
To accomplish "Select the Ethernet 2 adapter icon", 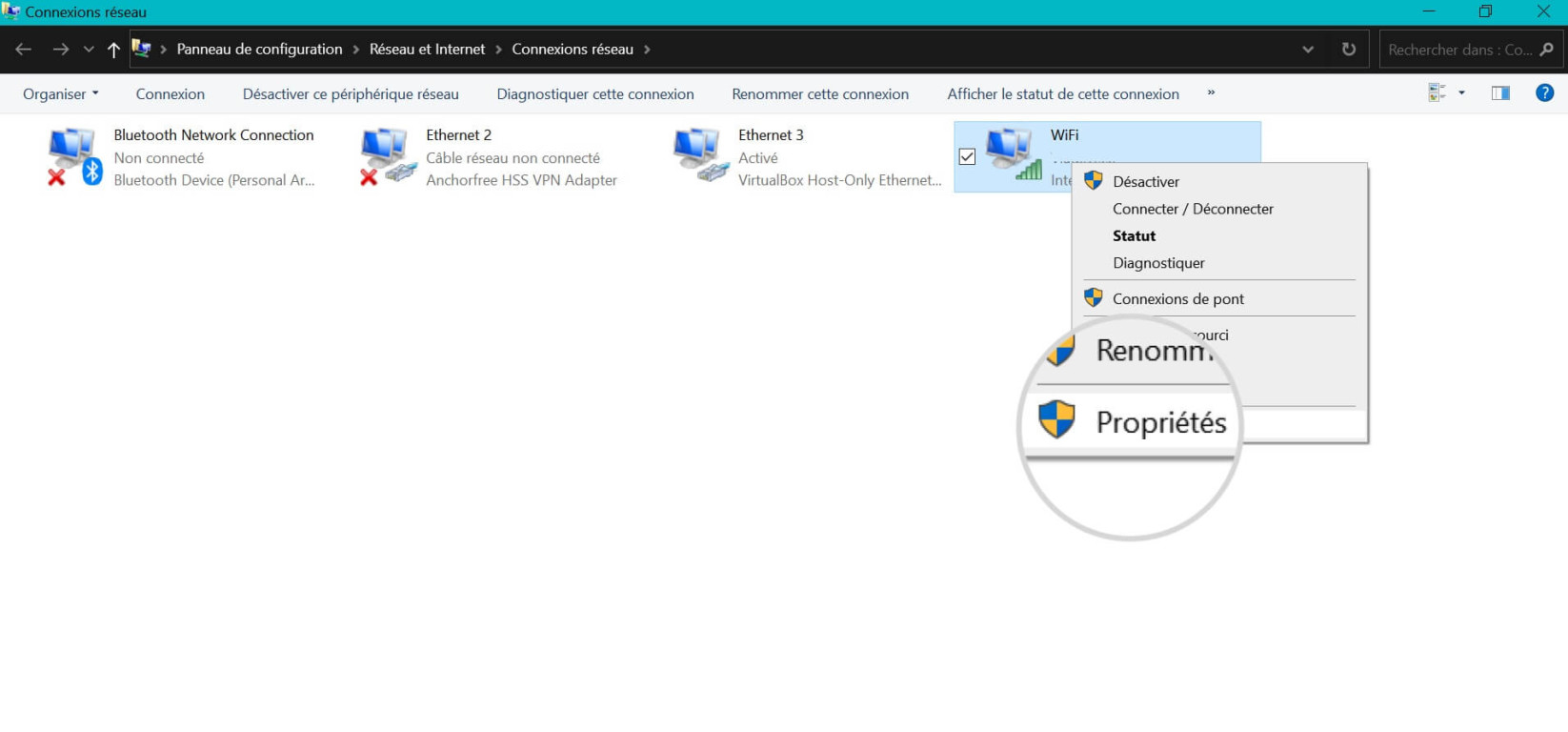I will (388, 157).
